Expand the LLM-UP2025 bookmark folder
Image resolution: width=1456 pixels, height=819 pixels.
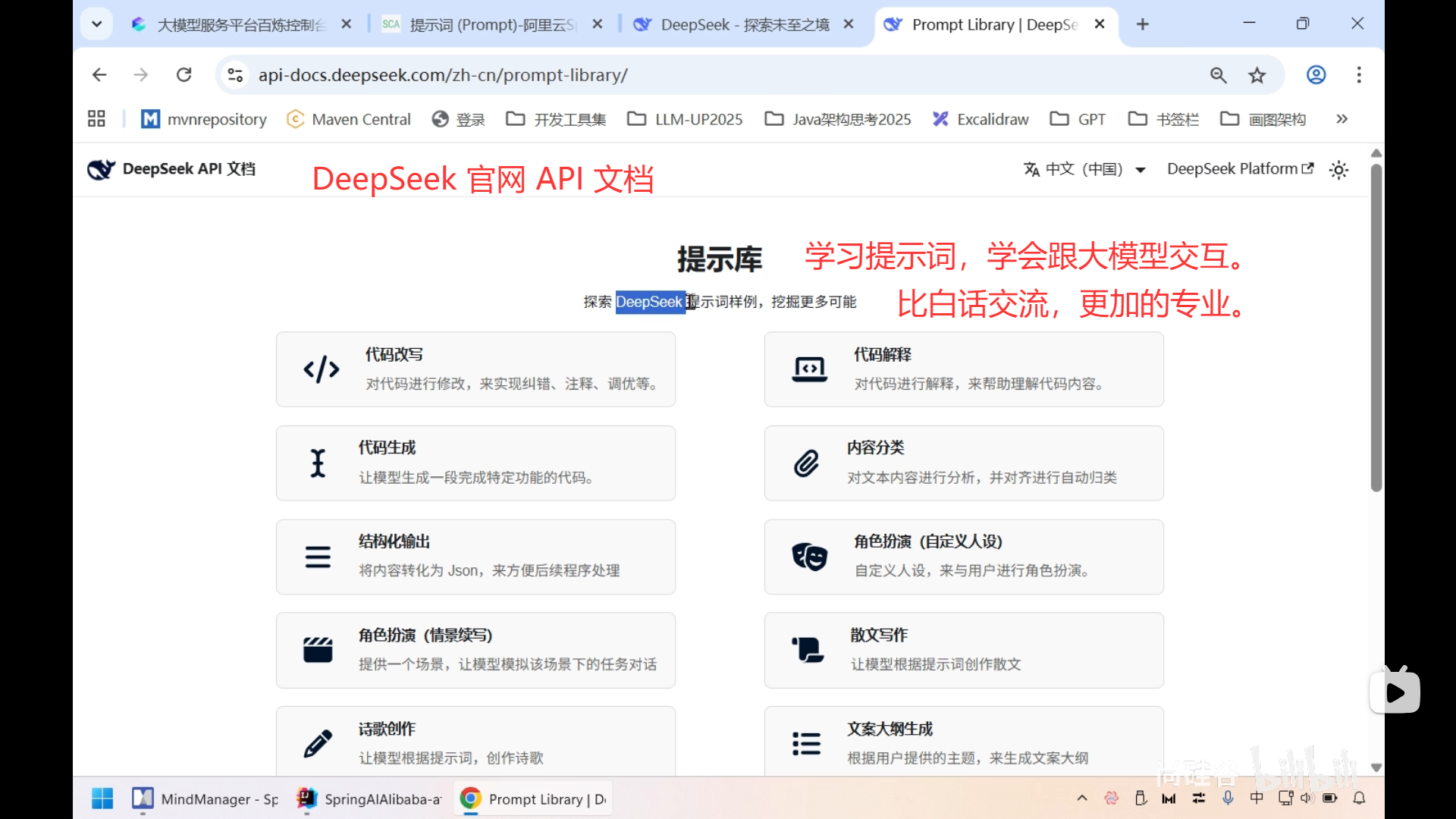(x=685, y=119)
